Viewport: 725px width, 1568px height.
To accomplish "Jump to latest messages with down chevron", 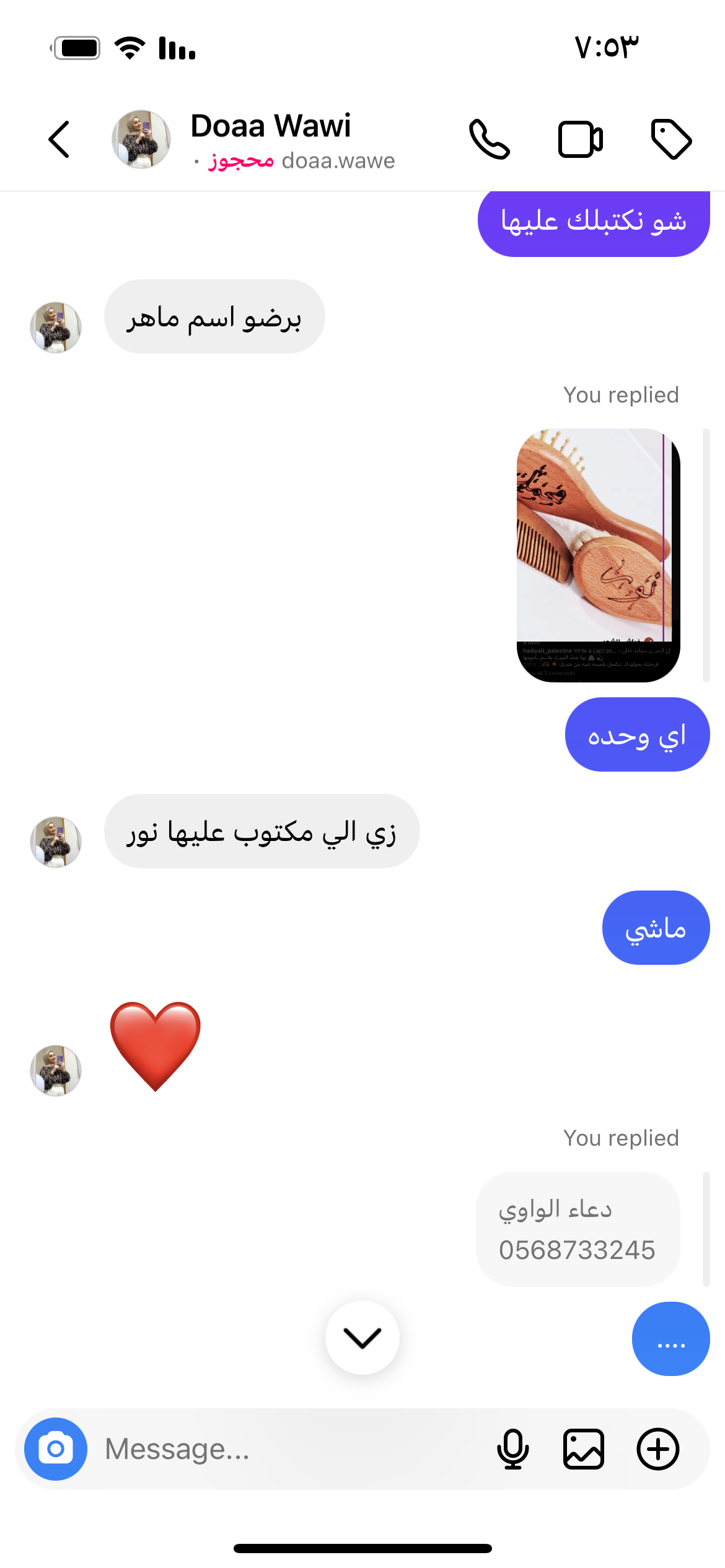I will pyautogui.click(x=362, y=1338).
